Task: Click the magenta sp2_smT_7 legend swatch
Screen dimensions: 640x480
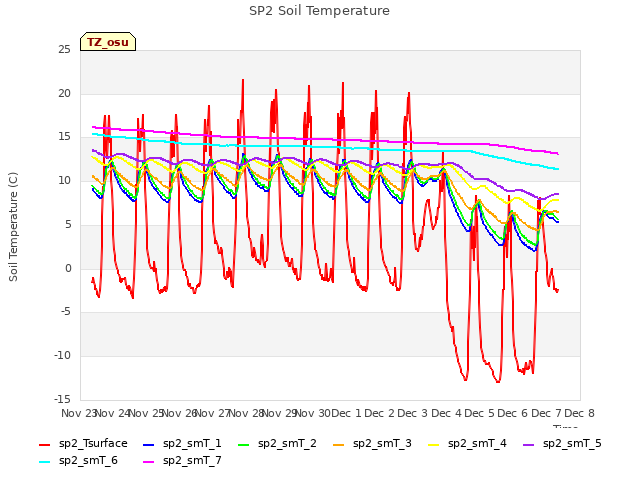Action: (149, 462)
